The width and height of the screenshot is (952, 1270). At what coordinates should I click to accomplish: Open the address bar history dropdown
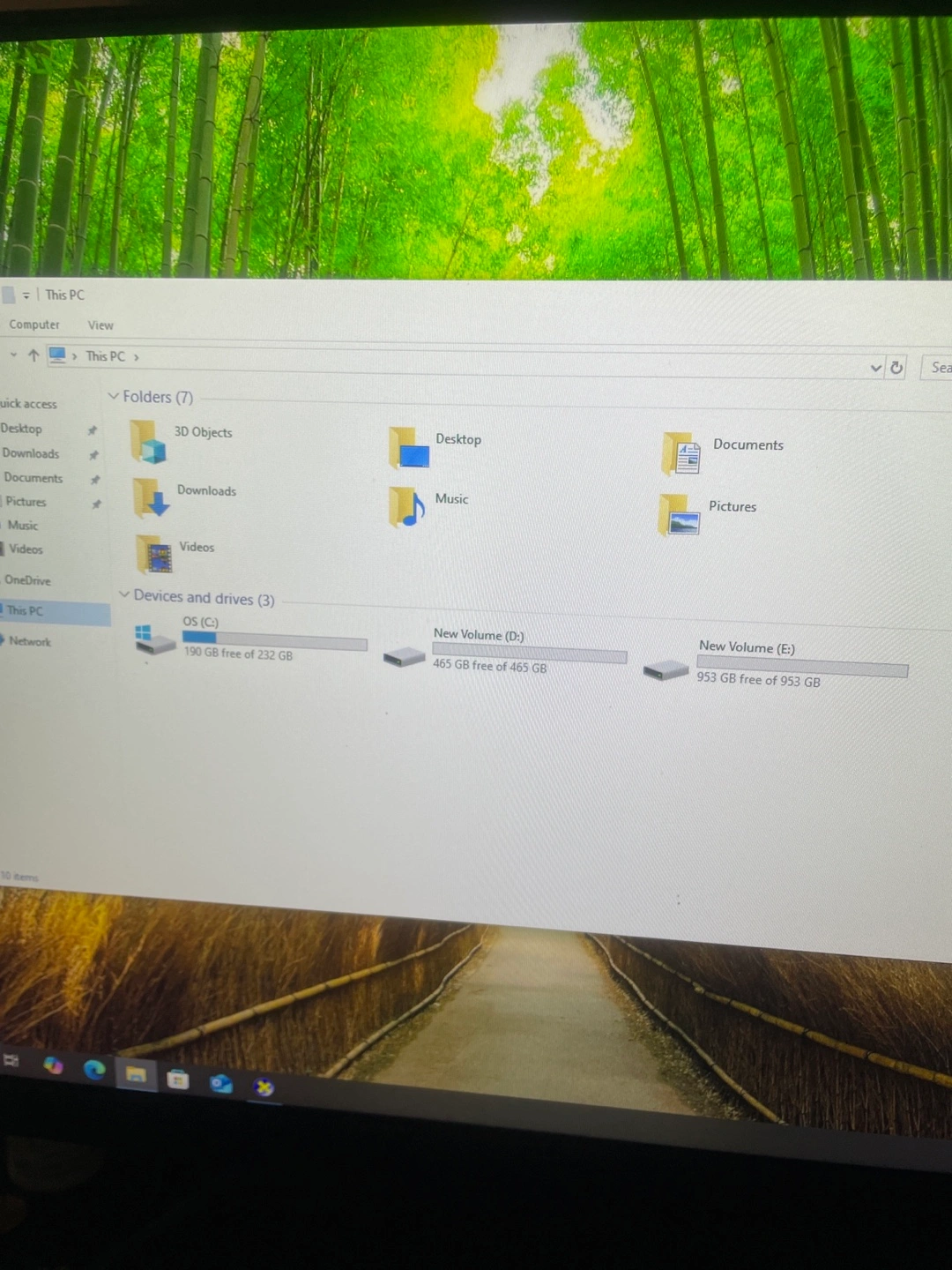click(876, 368)
